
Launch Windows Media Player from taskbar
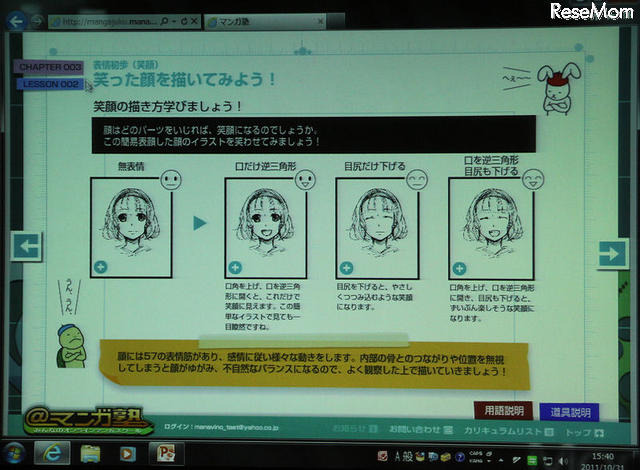point(128,453)
